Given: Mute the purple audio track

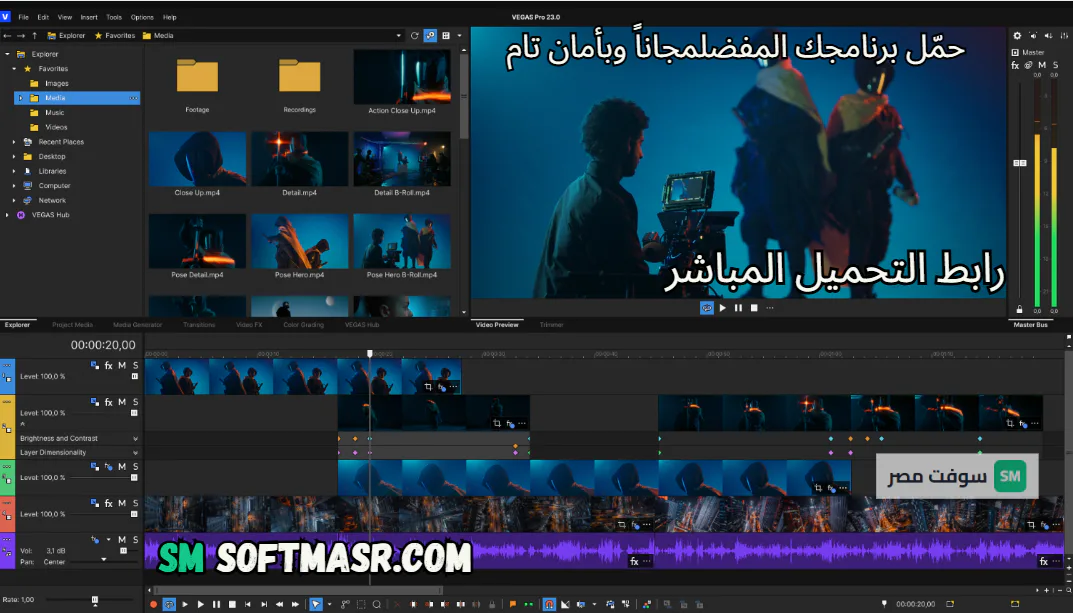Looking at the screenshot, I should point(122,540).
